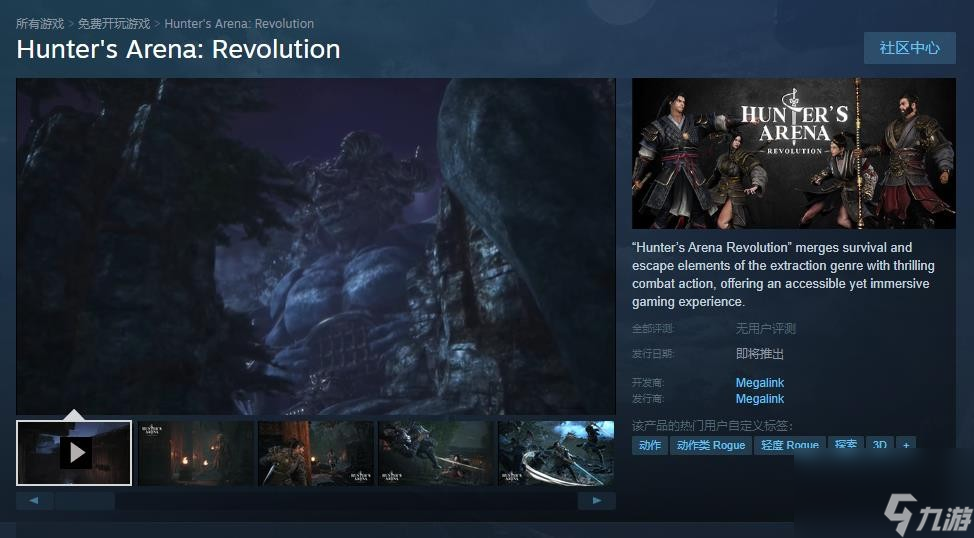Click the Hunter's Arena header capsule image

coord(794,153)
